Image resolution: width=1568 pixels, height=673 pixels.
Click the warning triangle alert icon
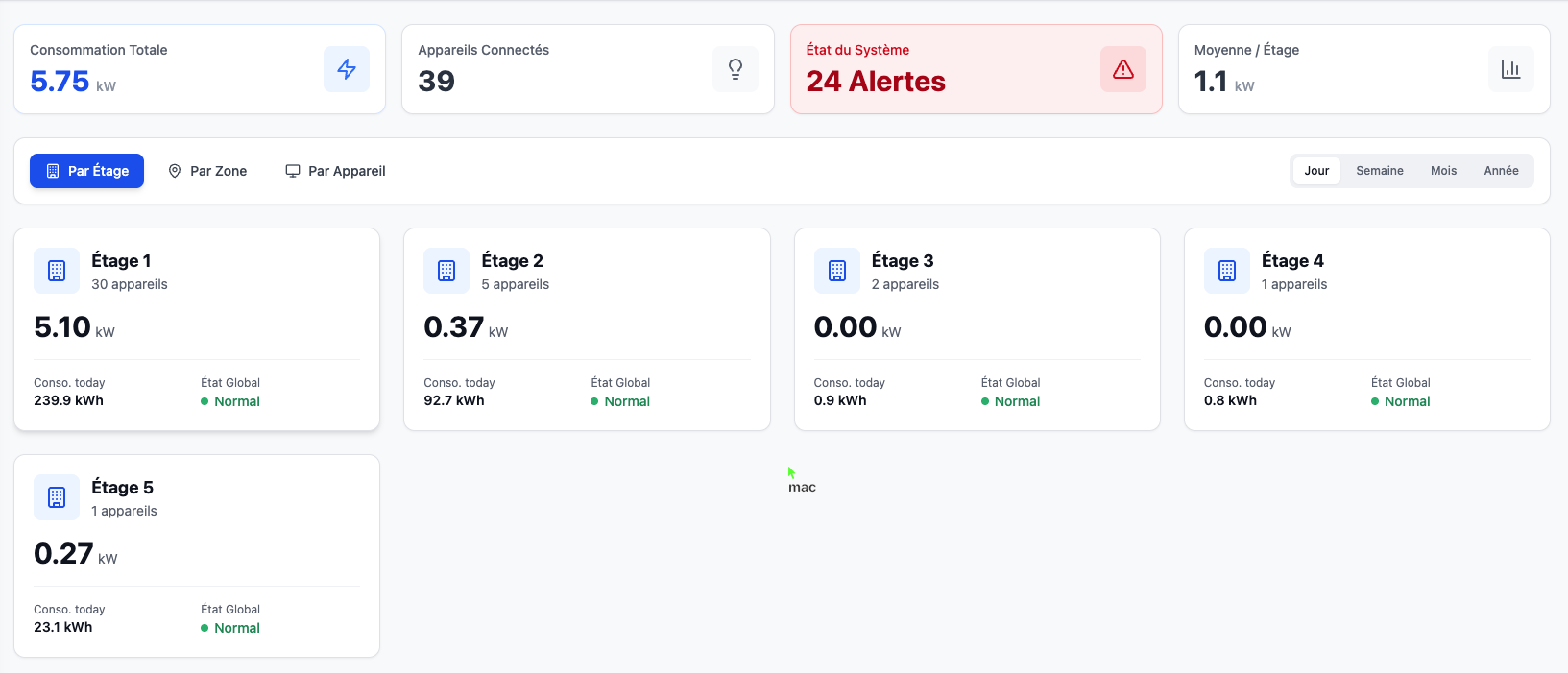pos(1122,69)
